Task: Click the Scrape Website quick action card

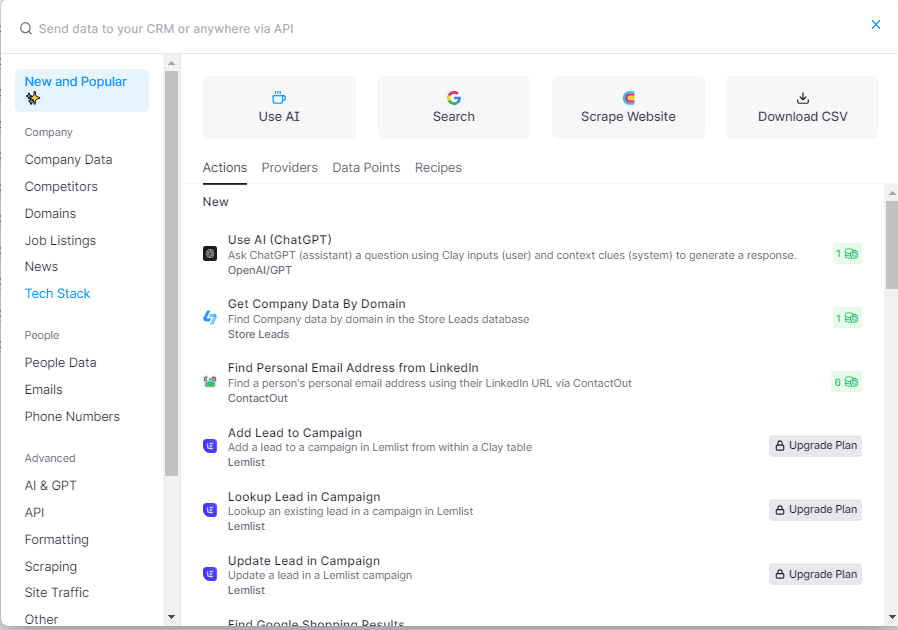Action: click(628, 108)
